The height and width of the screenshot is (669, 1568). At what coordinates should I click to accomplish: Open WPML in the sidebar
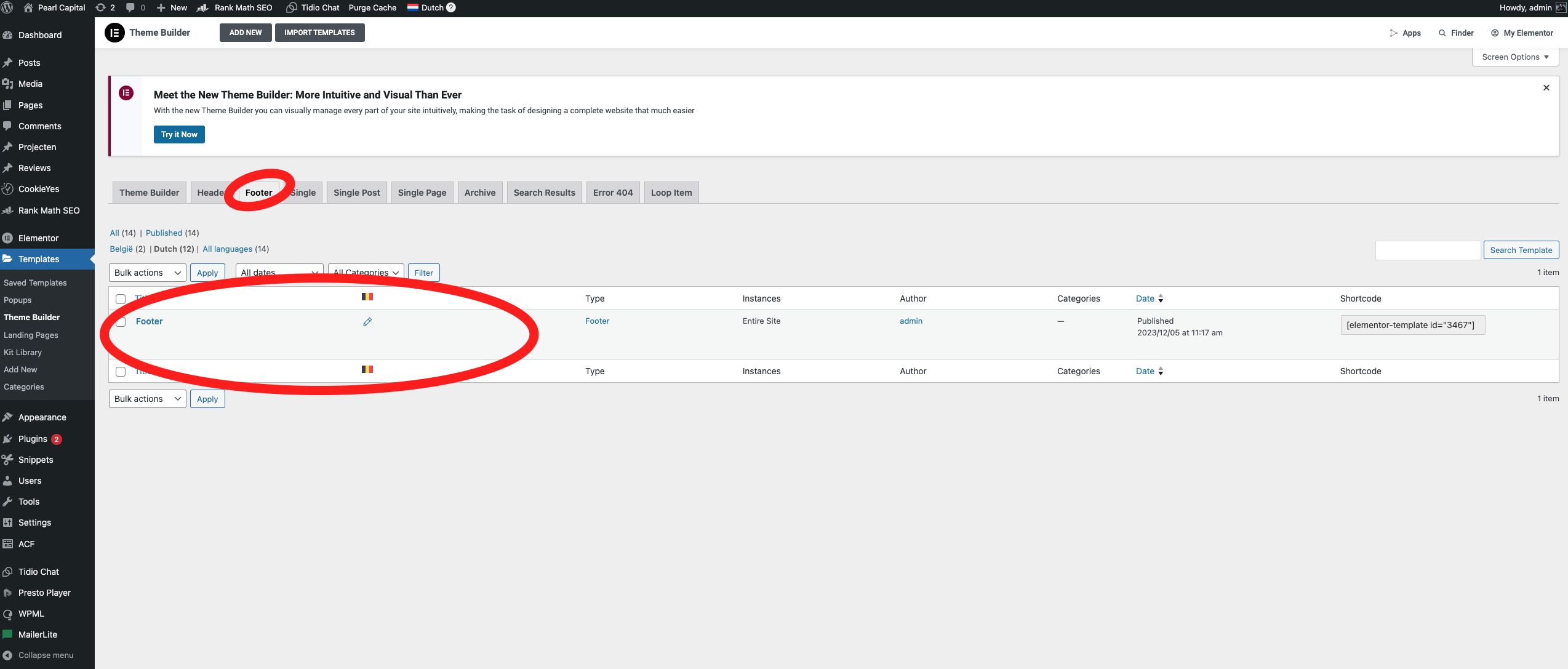(x=31, y=614)
